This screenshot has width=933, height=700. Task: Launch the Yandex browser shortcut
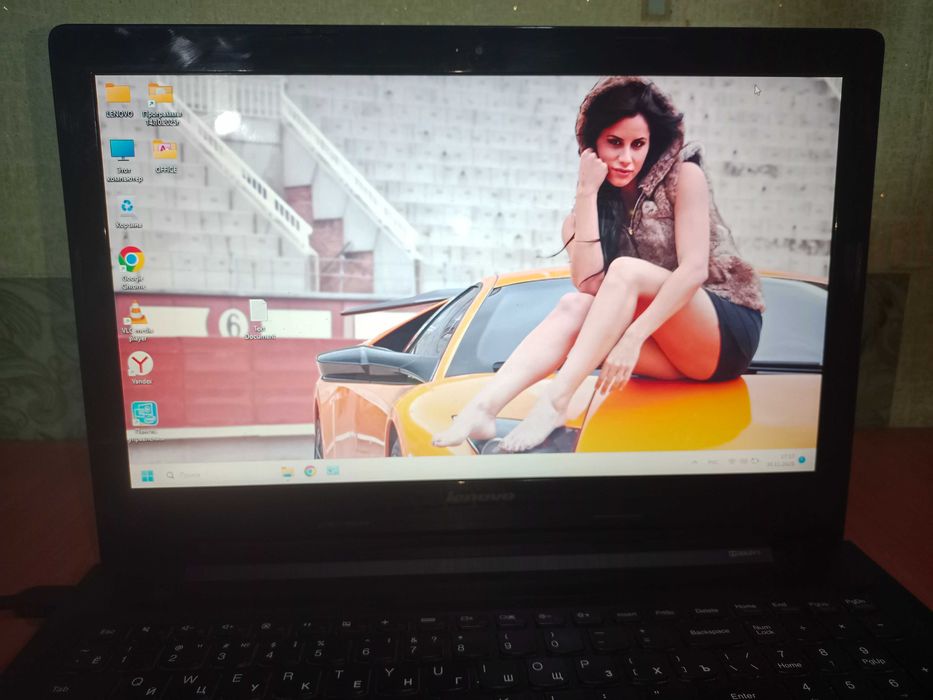[x=141, y=367]
